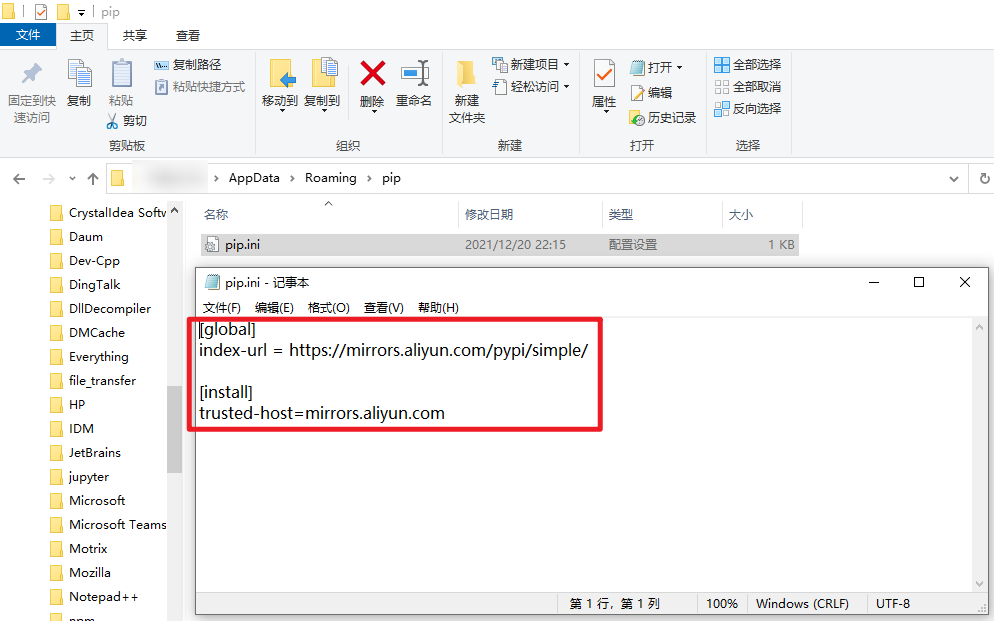
Task: Open Notepad Format (格式) menu
Action: tap(328, 308)
